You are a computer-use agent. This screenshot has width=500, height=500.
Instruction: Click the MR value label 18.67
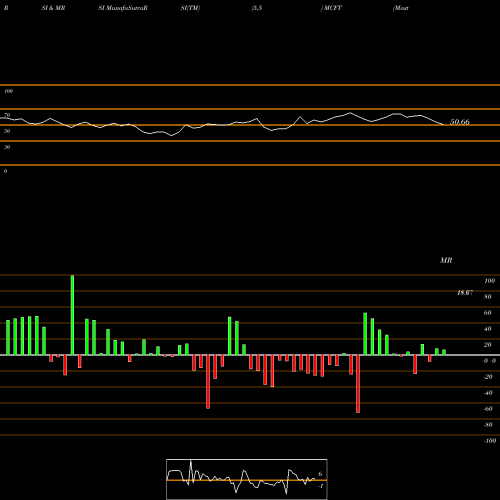tap(465, 293)
